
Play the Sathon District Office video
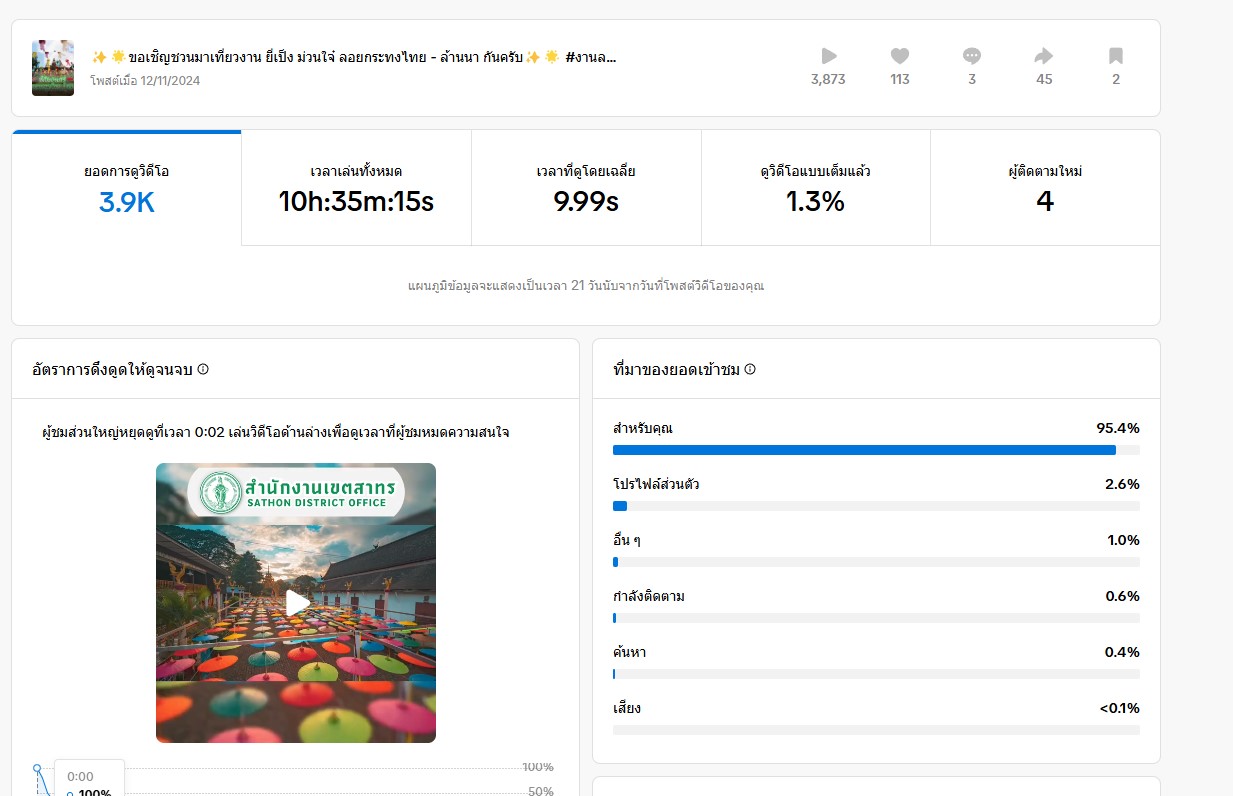pyautogui.click(x=296, y=603)
